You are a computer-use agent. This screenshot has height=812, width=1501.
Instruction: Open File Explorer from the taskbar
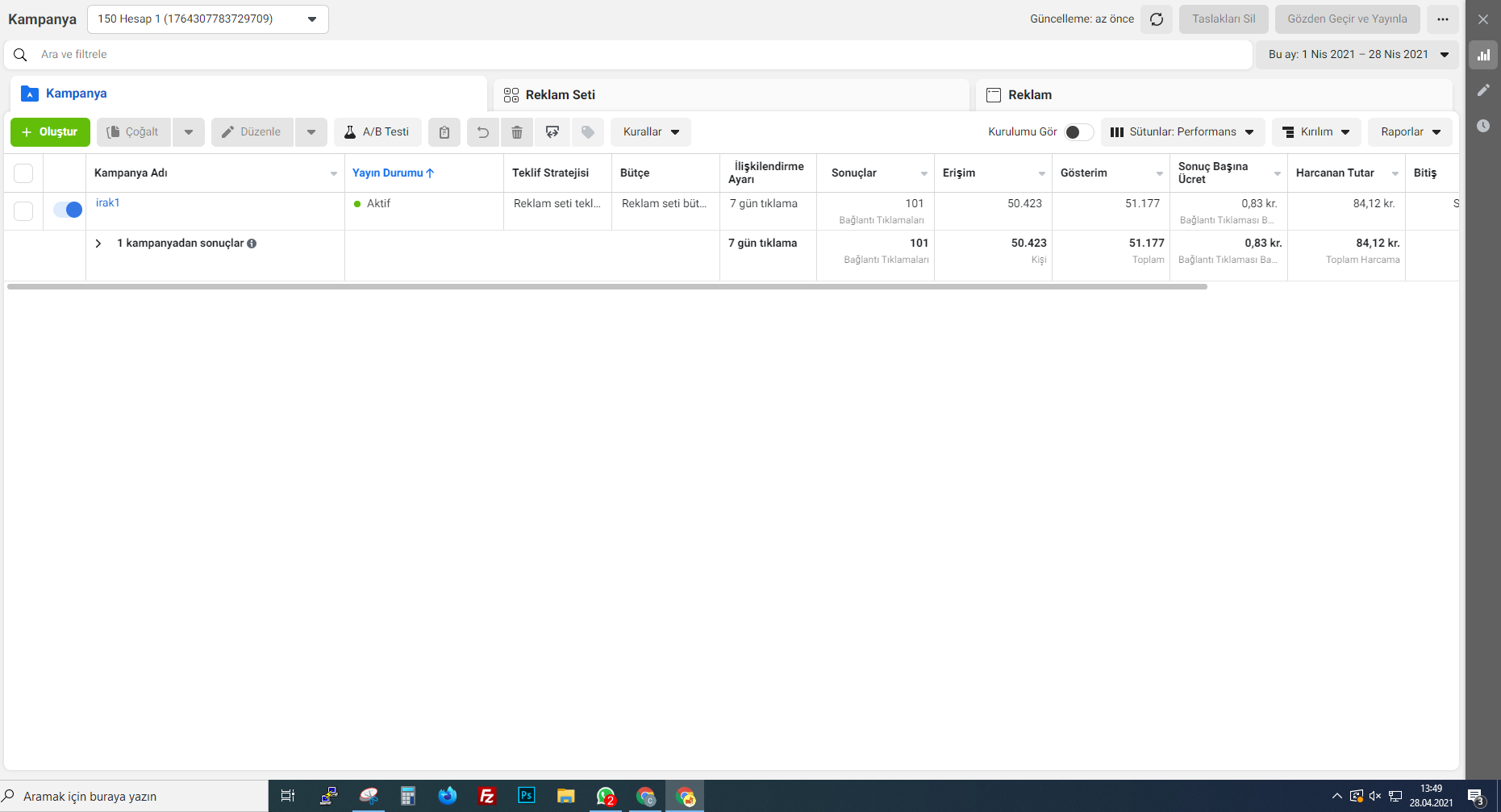(x=566, y=796)
